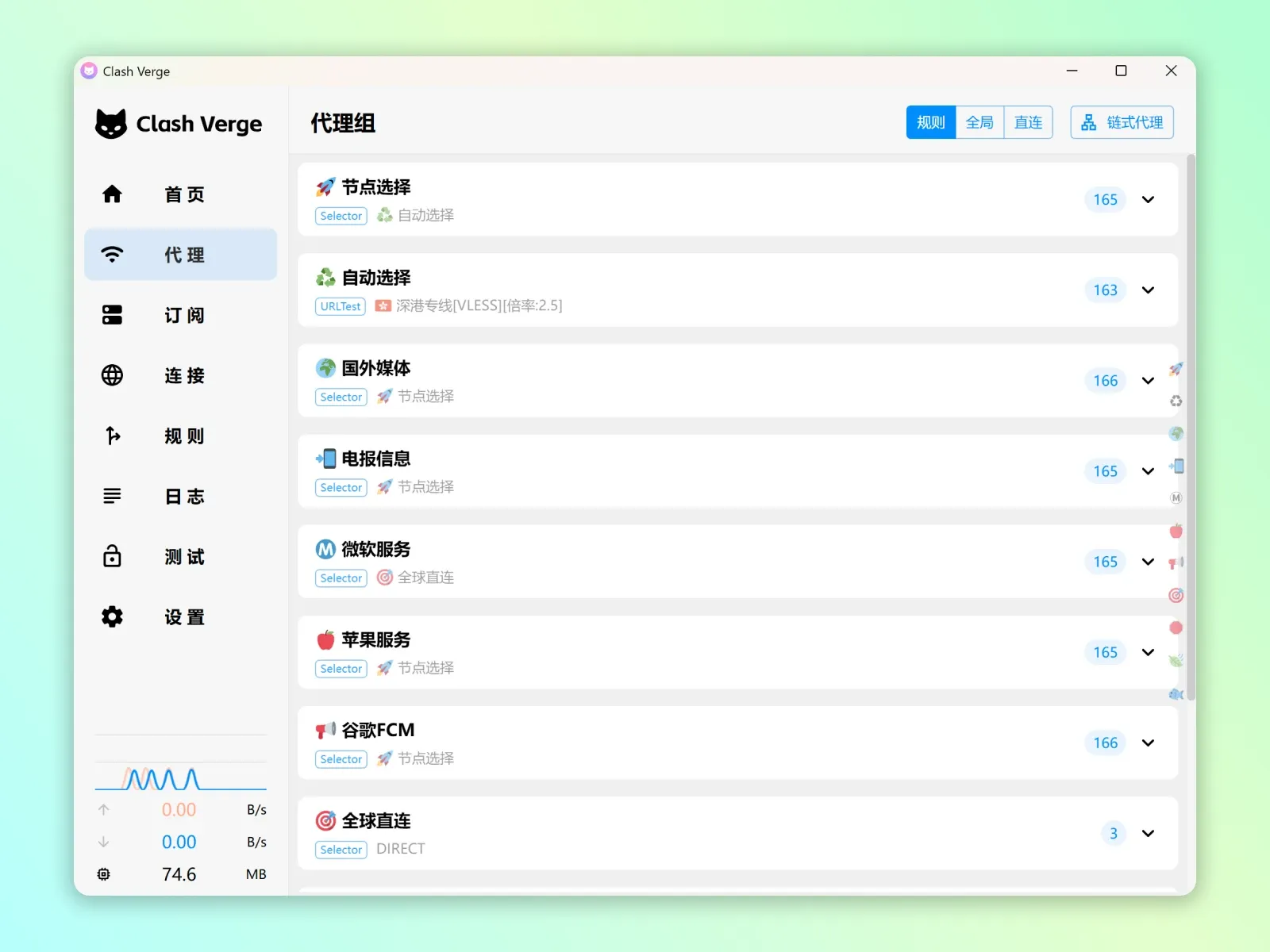Click the 166 node count on 国外媒体
This screenshot has width=1270, height=952.
pyautogui.click(x=1105, y=381)
